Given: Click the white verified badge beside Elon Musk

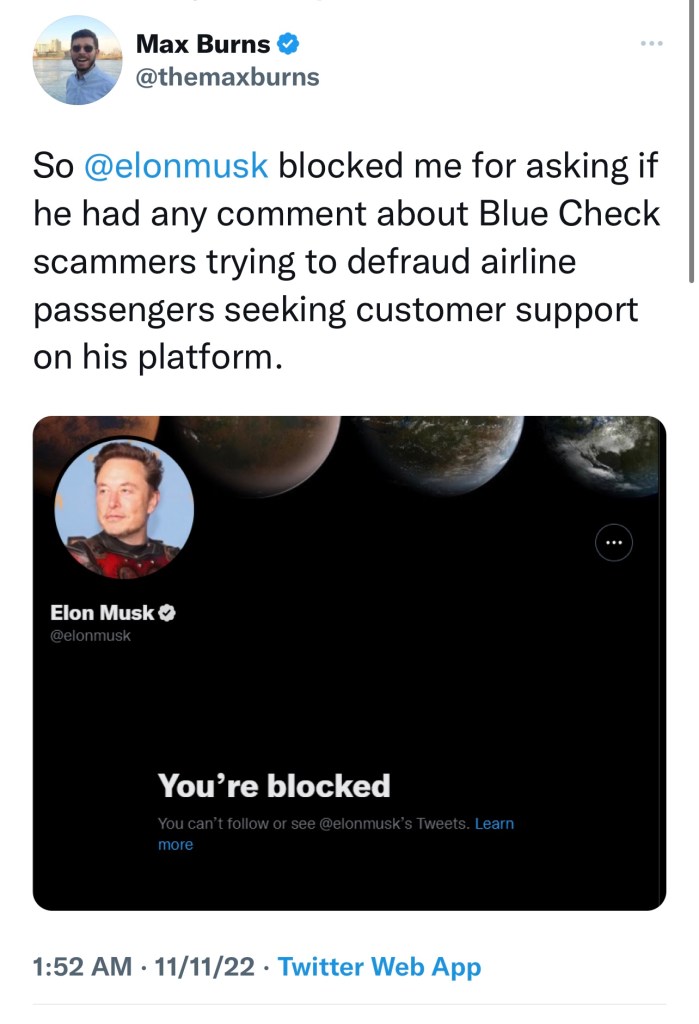Looking at the screenshot, I should coord(168,613).
